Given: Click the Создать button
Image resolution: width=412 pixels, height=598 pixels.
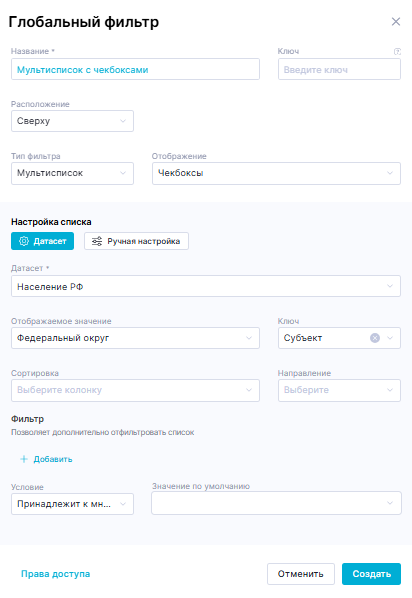Looking at the screenshot, I should point(371,574).
